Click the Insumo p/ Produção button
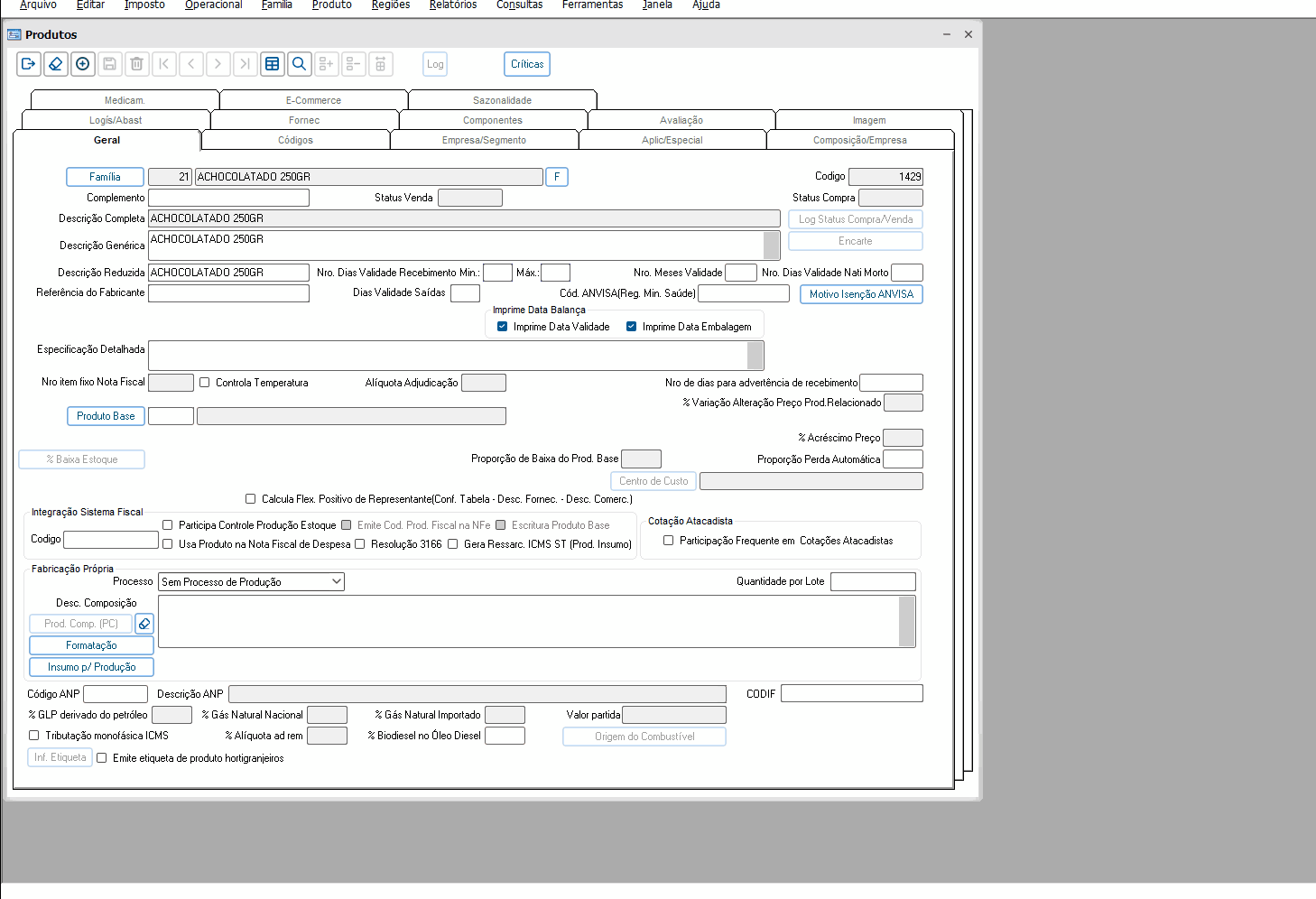Image resolution: width=1316 pixels, height=899 pixels. tap(91, 667)
